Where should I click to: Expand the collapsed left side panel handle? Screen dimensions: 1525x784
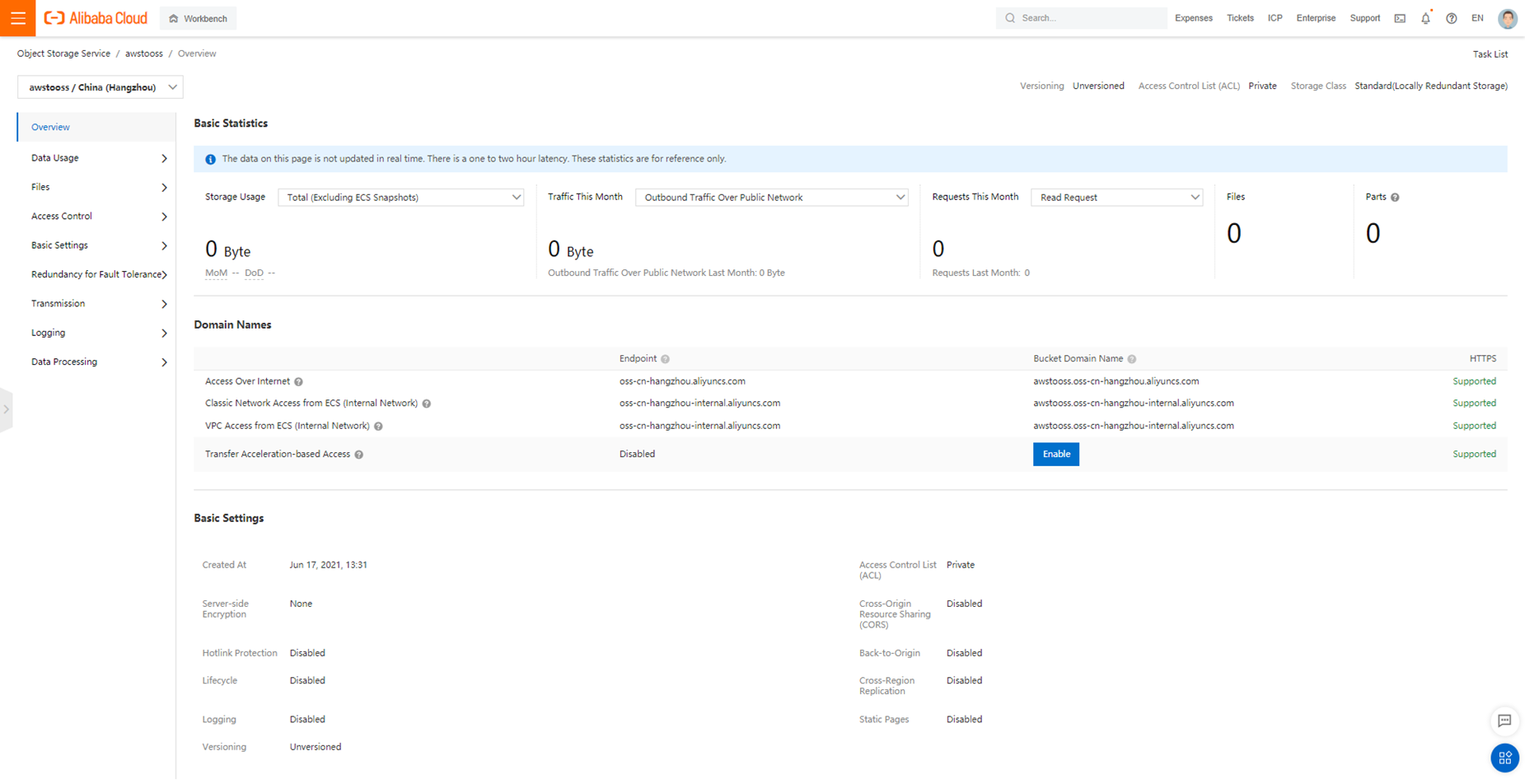[x=6, y=409]
